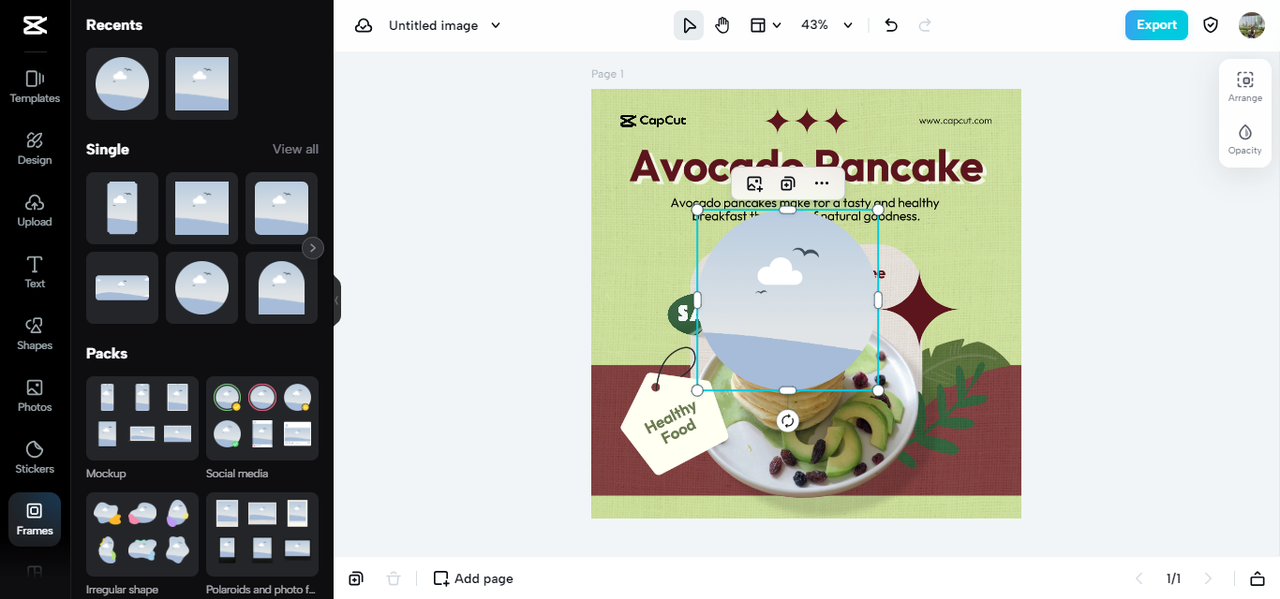Screen dimensions: 1280x599
Task: Click the Undo arrow icon
Action: tap(891, 25)
